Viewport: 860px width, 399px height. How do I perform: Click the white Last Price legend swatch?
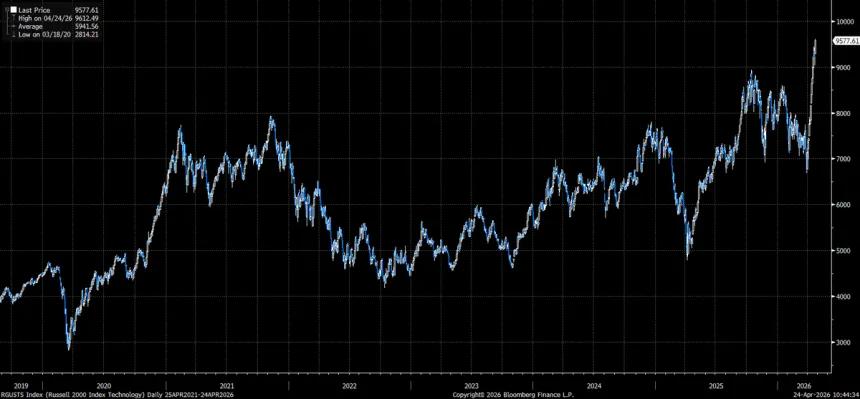tap(13, 10)
